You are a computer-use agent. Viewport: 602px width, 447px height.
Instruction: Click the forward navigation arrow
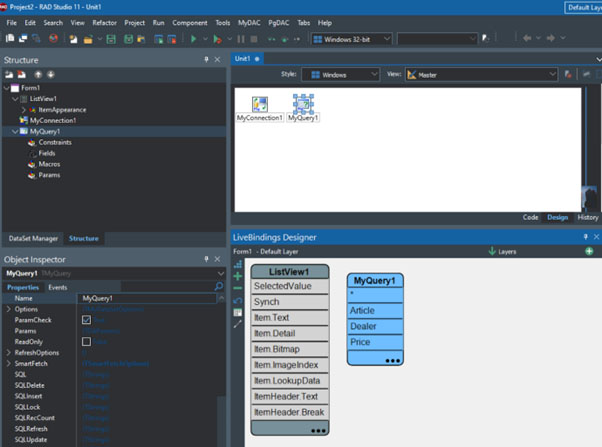(x=551, y=38)
